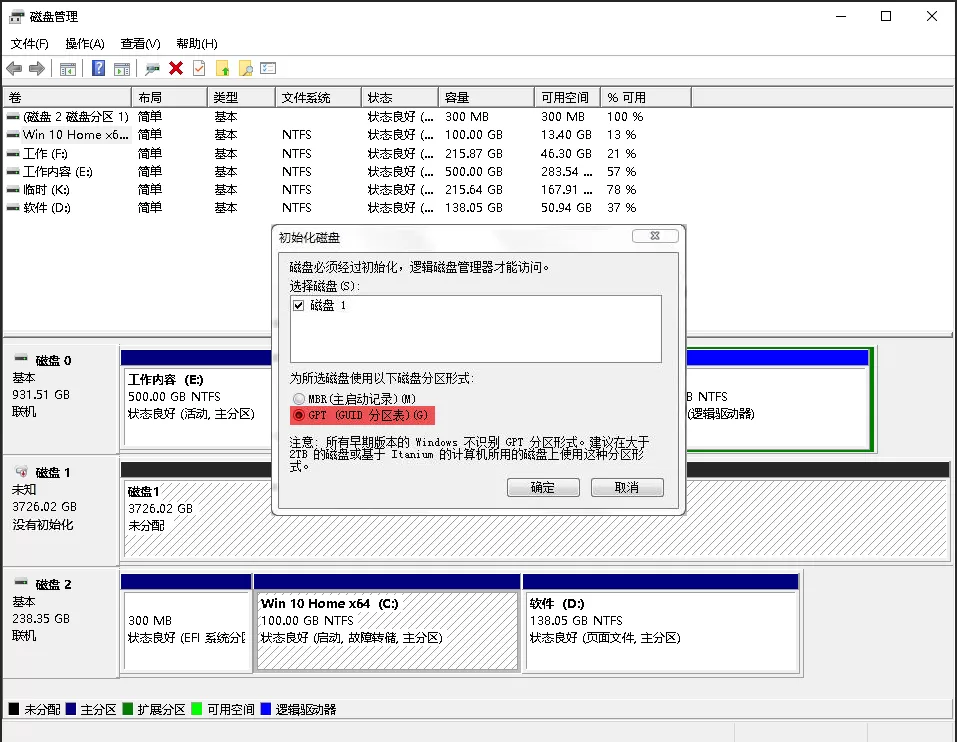Click the Forward navigation arrow icon

click(35, 68)
